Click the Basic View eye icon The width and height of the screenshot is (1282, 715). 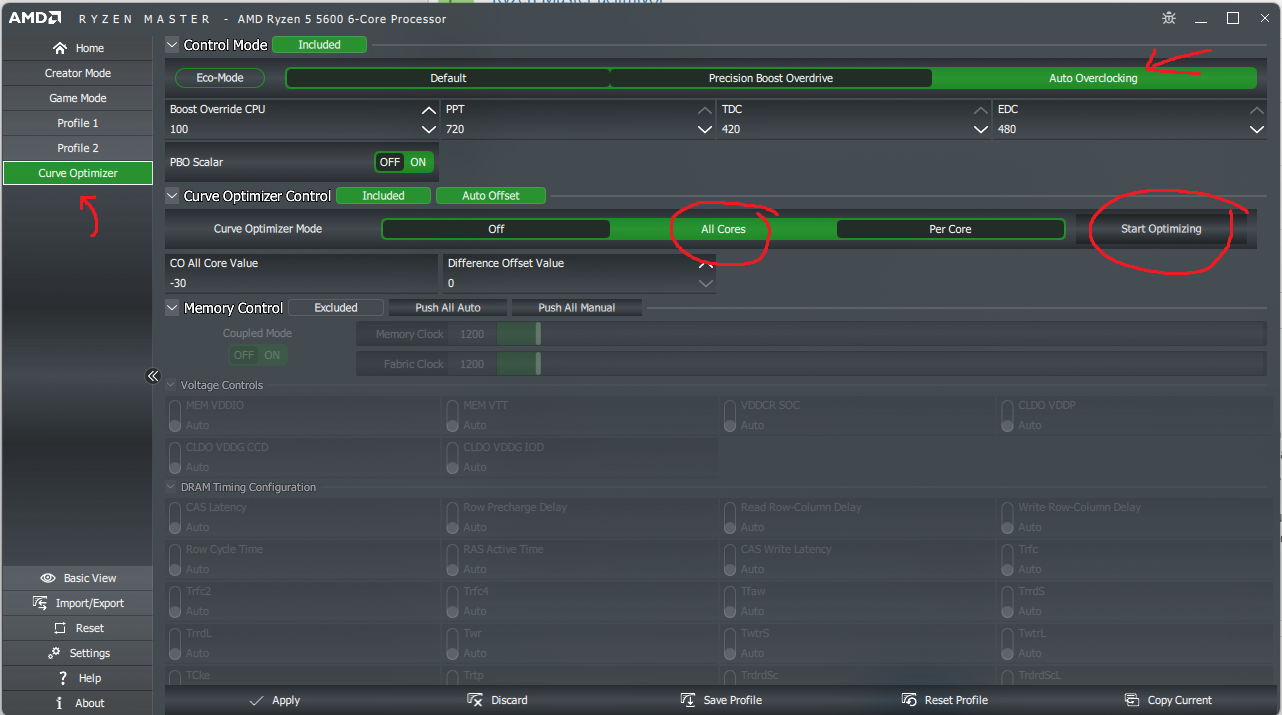(x=47, y=578)
